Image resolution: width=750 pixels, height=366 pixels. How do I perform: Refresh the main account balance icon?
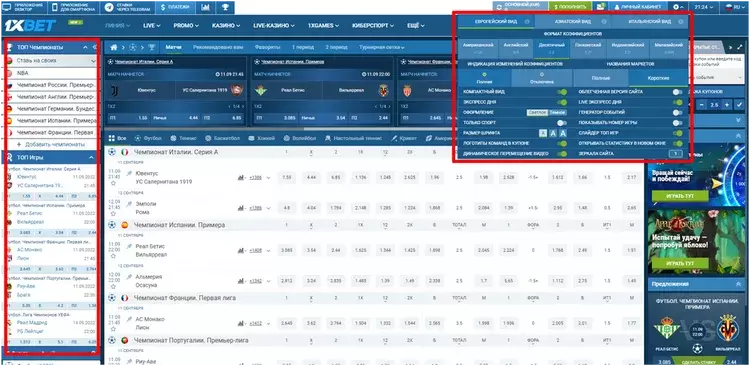tap(499, 7)
